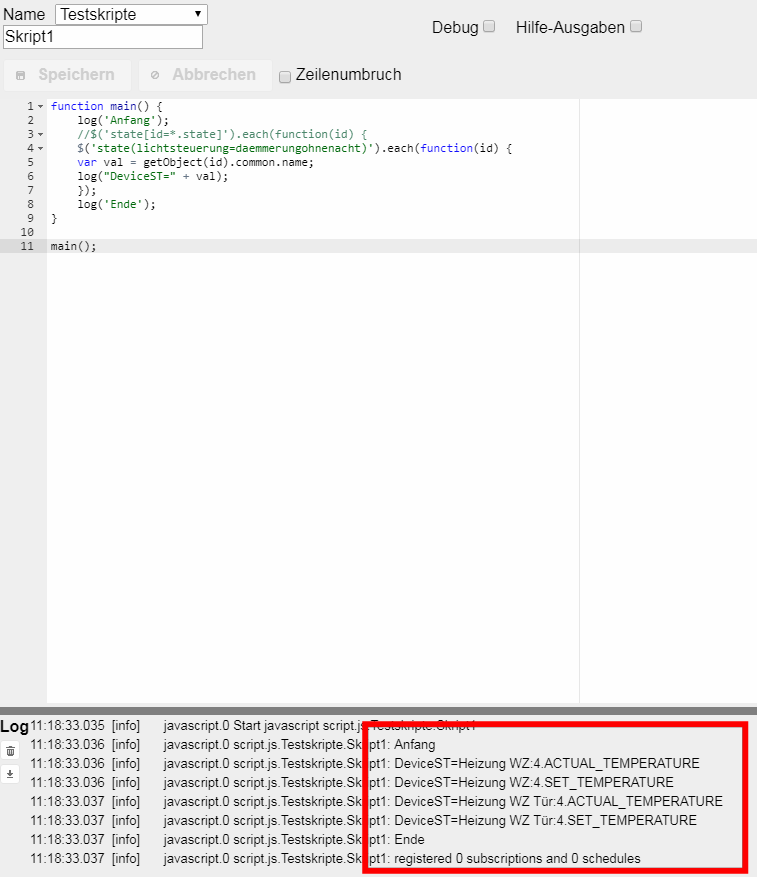Collapse the fold arrow at line 3
Viewport: 757px width, 877px height.
click(x=40, y=134)
